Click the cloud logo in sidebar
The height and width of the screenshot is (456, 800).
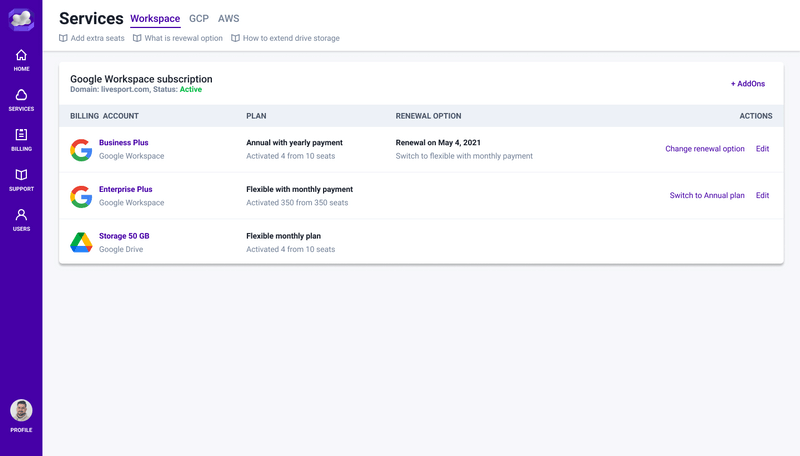[21, 19]
